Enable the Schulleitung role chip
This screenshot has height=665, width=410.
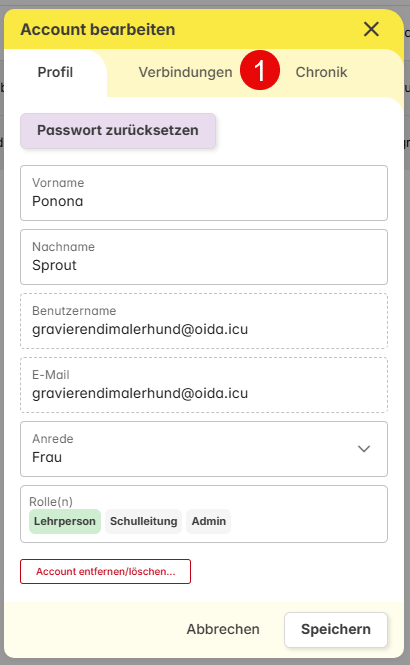point(144,521)
